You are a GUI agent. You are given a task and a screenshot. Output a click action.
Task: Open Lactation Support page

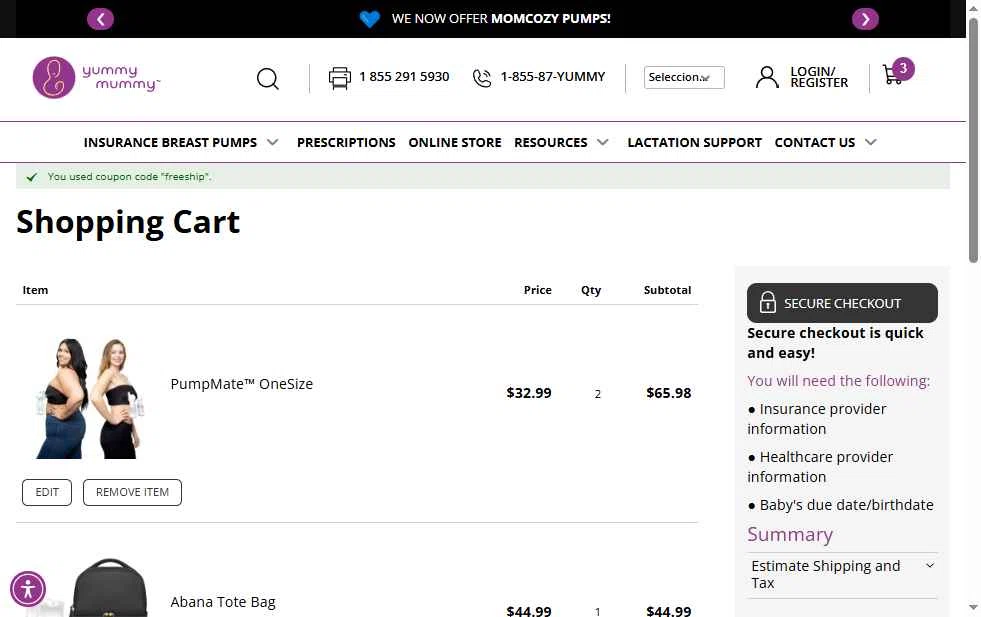coord(694,143)
